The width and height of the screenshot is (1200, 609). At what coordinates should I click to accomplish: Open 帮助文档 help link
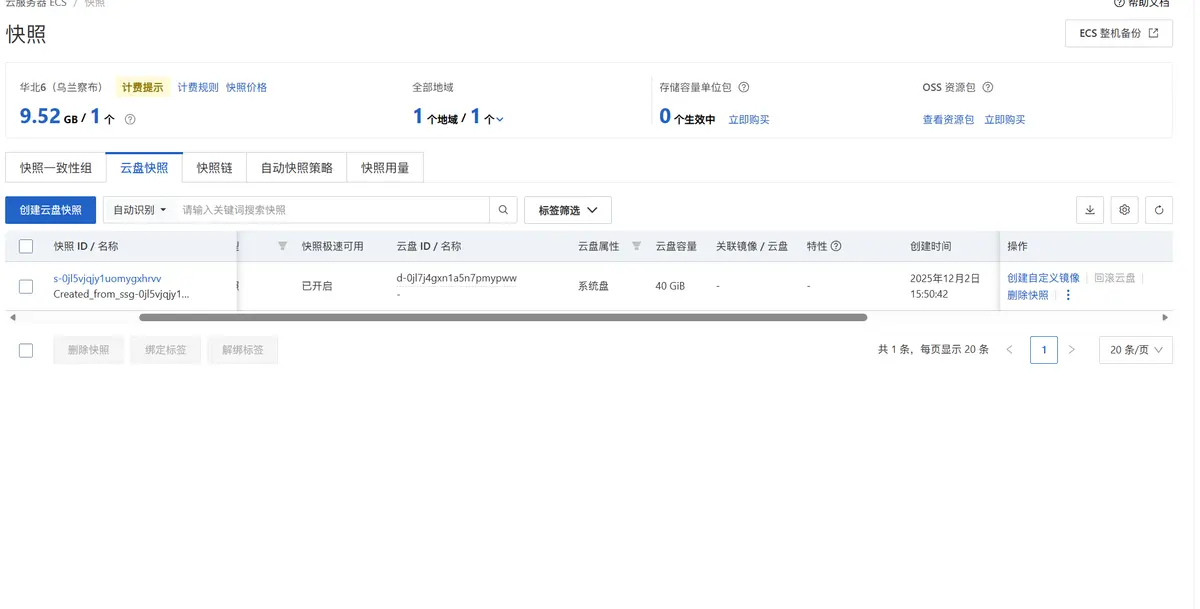point(1141,4)
